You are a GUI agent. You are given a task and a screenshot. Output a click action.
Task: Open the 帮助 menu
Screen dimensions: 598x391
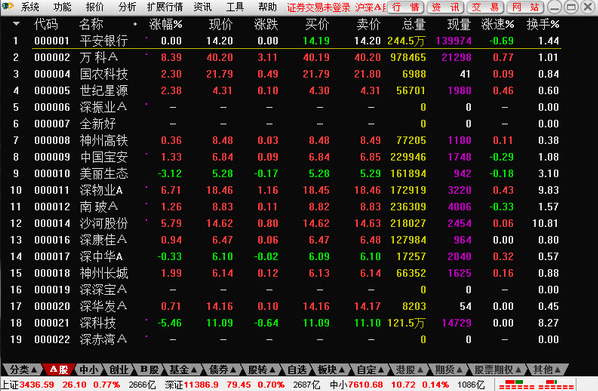(268, 7)
